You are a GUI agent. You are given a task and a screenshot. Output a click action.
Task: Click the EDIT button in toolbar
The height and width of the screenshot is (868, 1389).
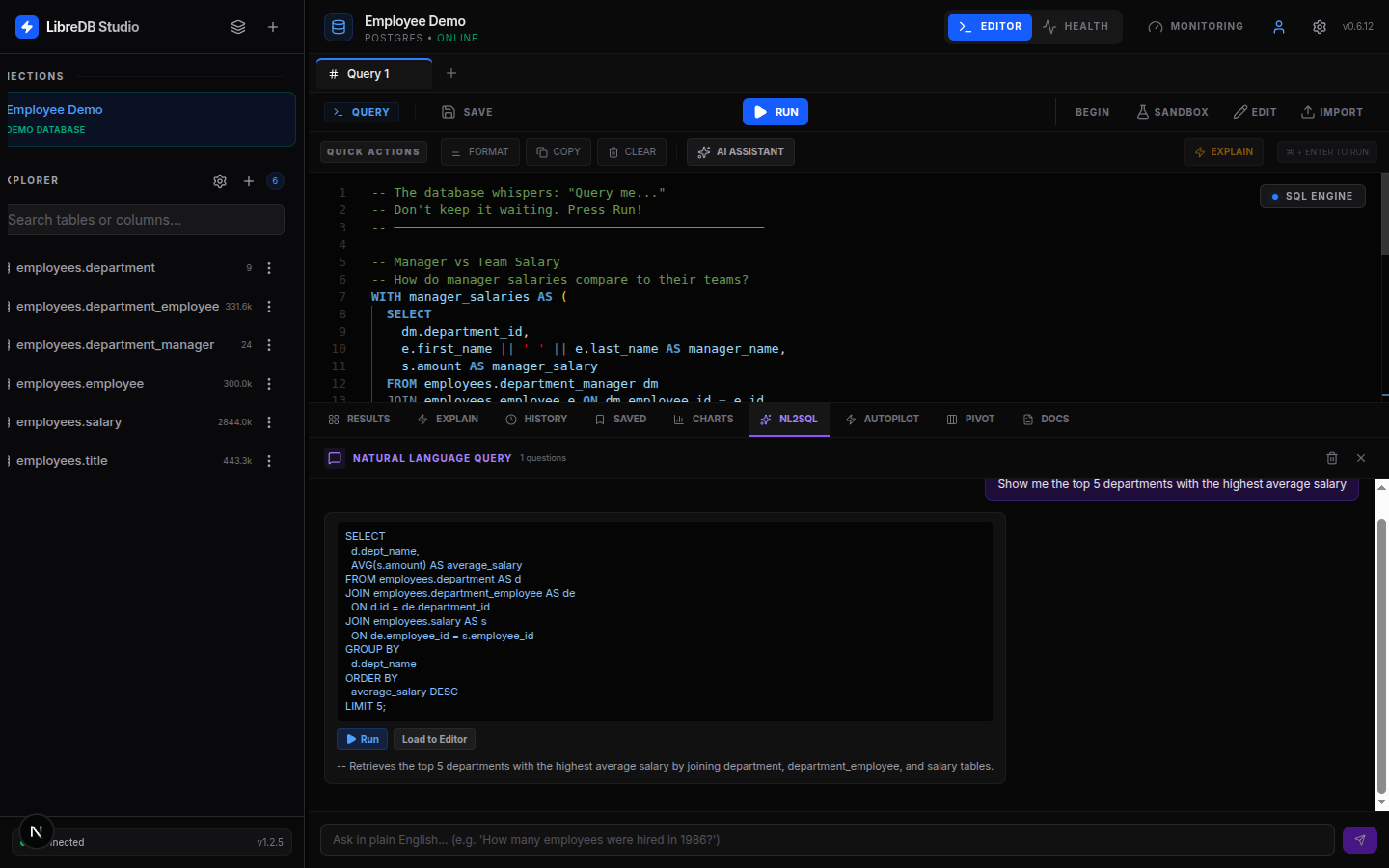point(1255,112)
